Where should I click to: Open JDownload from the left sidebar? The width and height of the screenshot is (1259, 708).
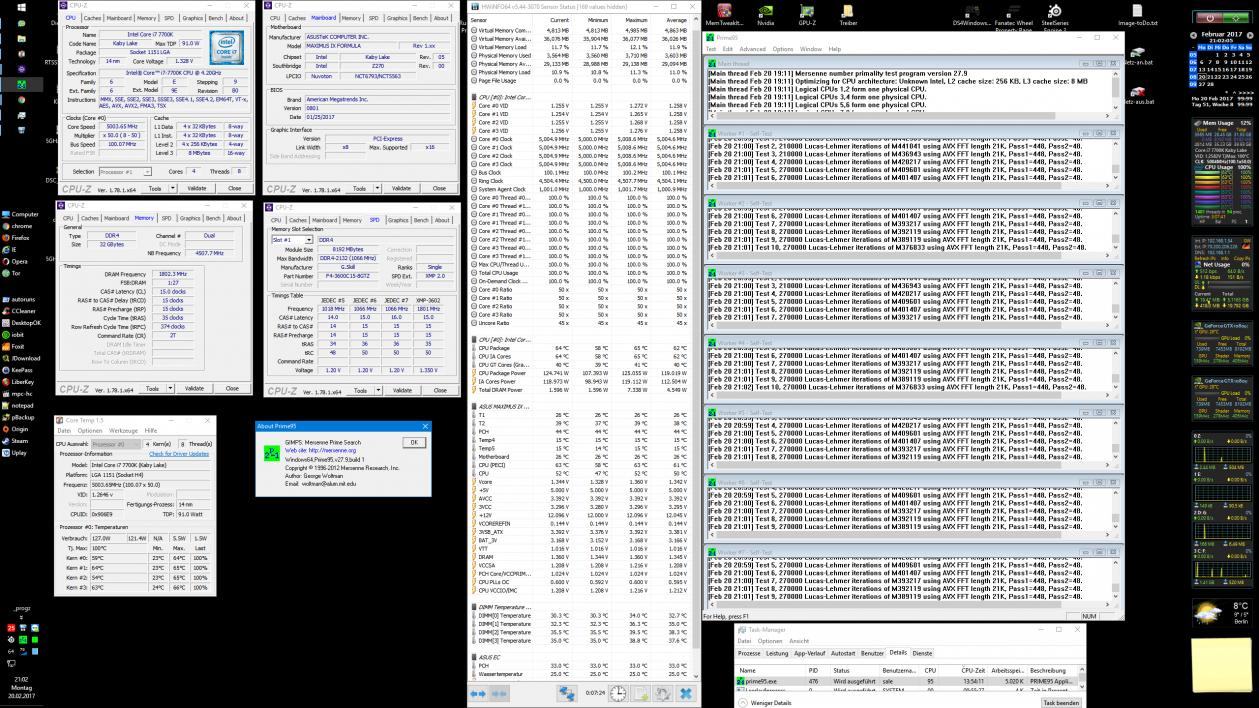(21, 358)
